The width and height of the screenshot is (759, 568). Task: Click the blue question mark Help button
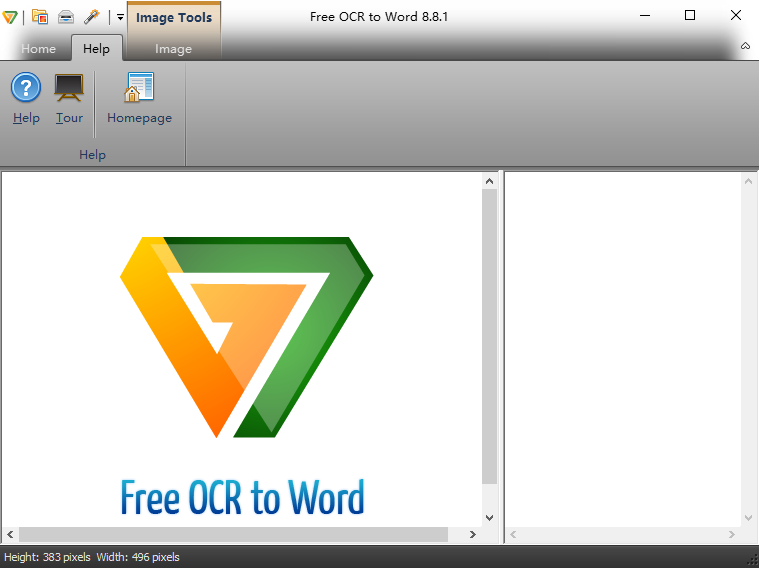pos(26,99)
